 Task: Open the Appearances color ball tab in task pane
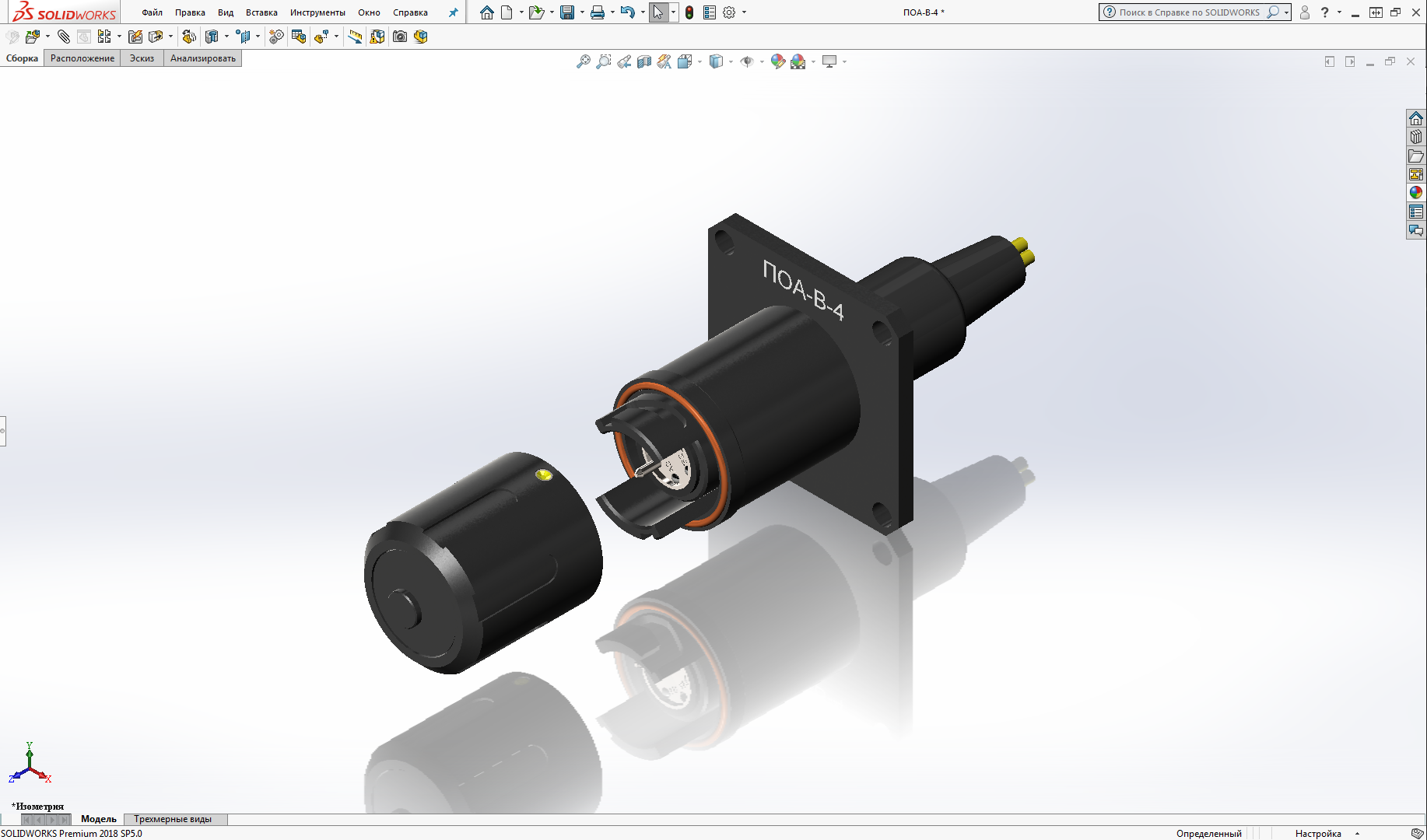[1416, 193]
